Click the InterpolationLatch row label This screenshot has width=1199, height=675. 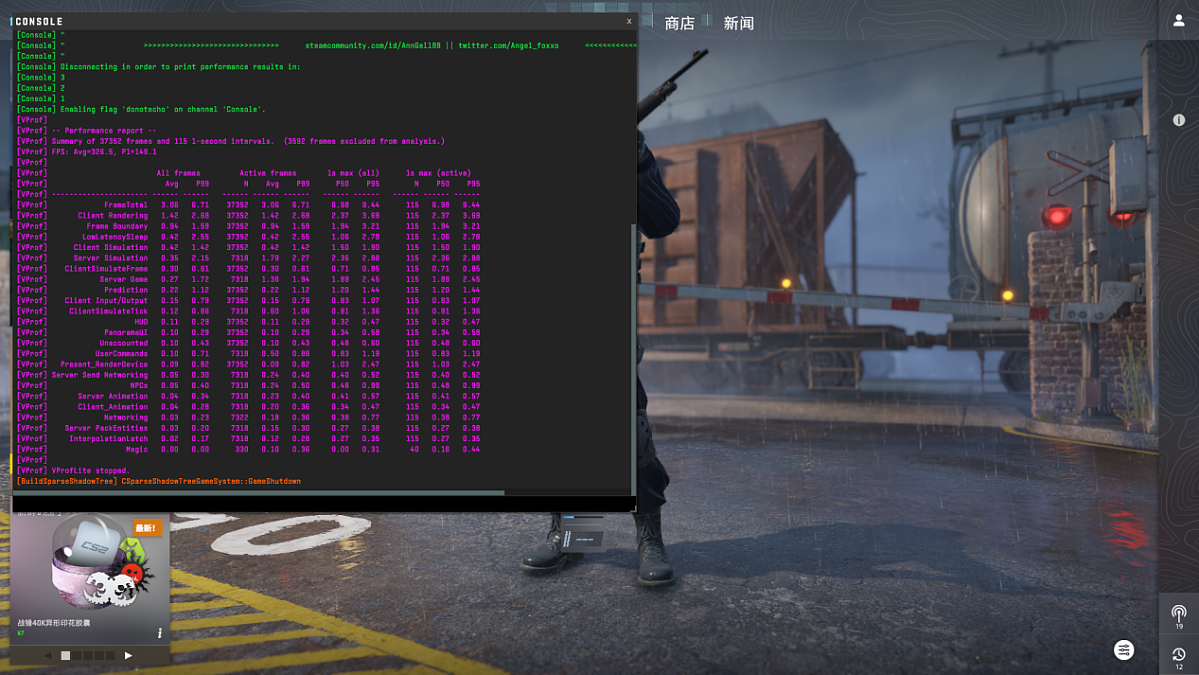pos(109,440)
